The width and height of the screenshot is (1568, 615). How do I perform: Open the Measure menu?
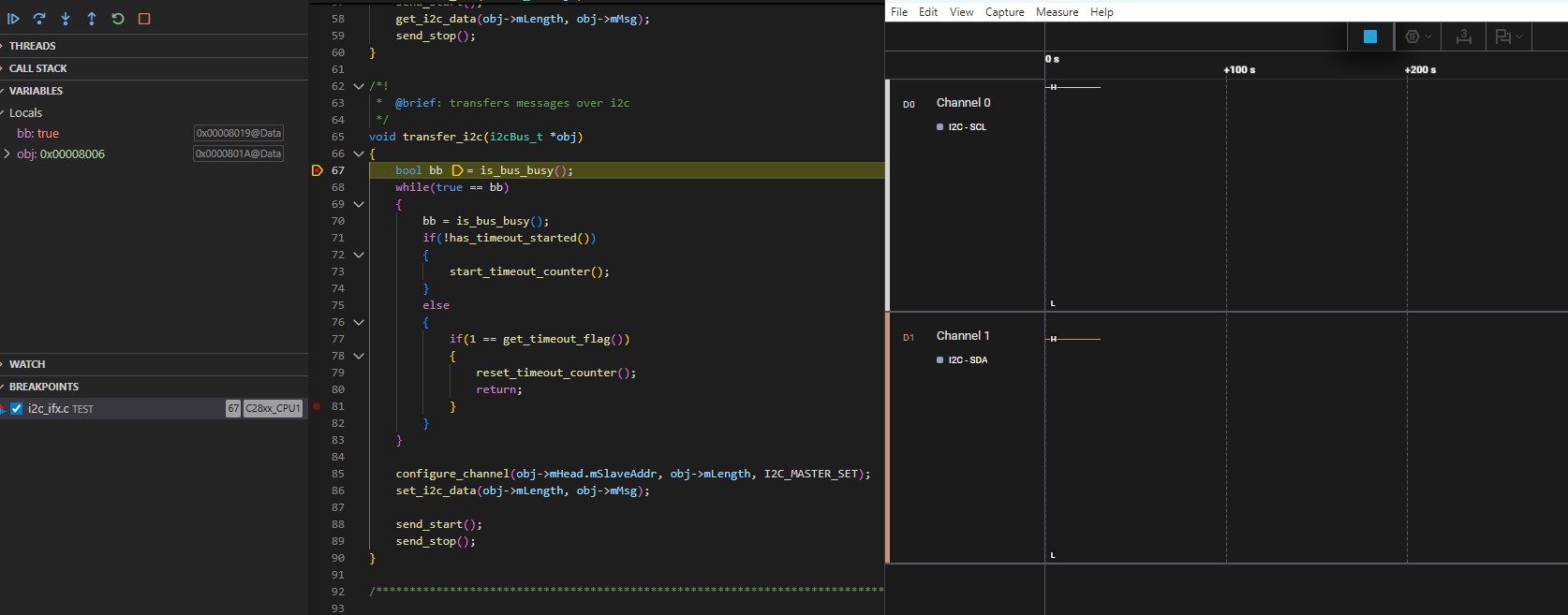click(1058, 12)
